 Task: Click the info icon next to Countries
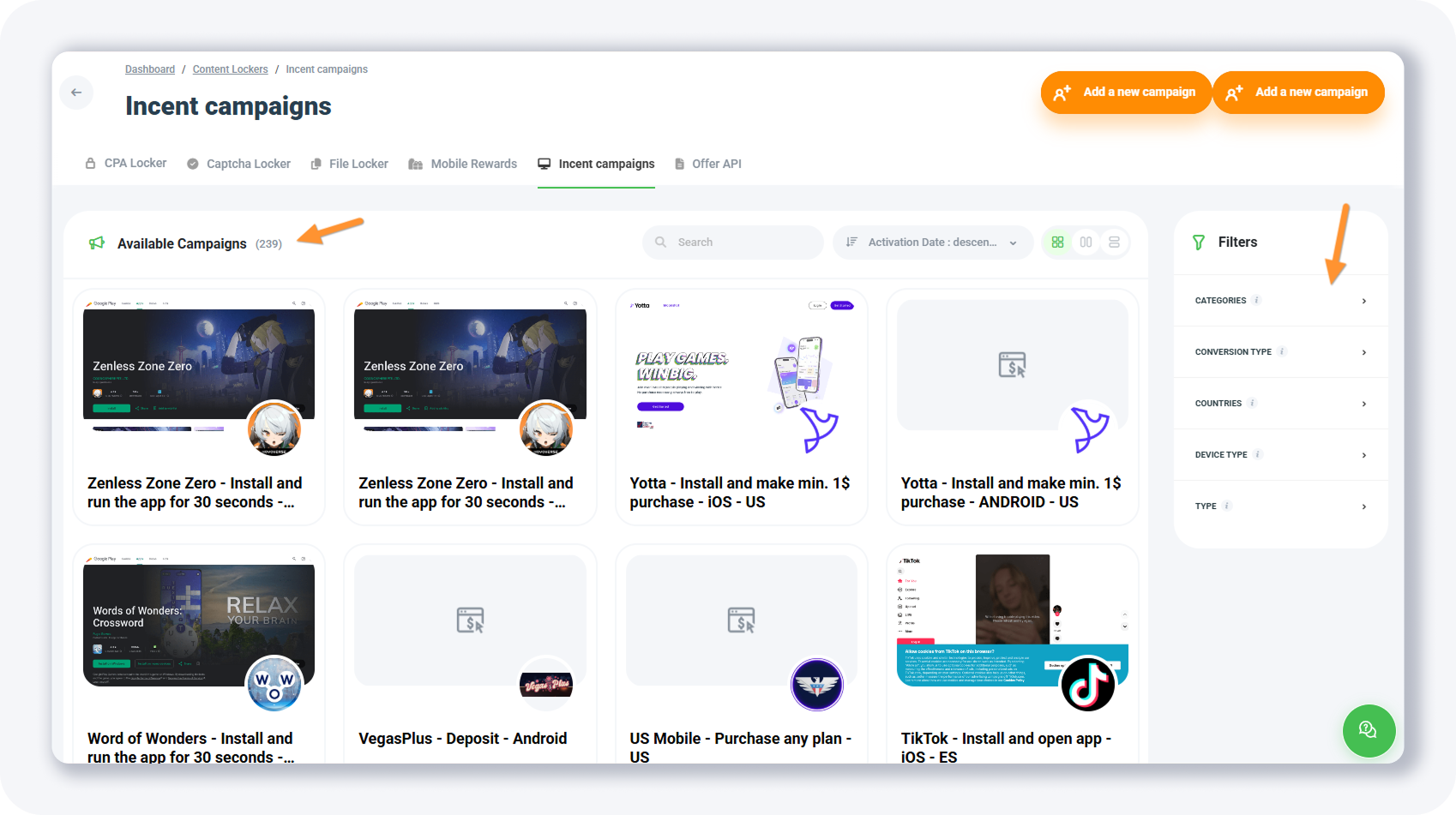pos(1252,404)
